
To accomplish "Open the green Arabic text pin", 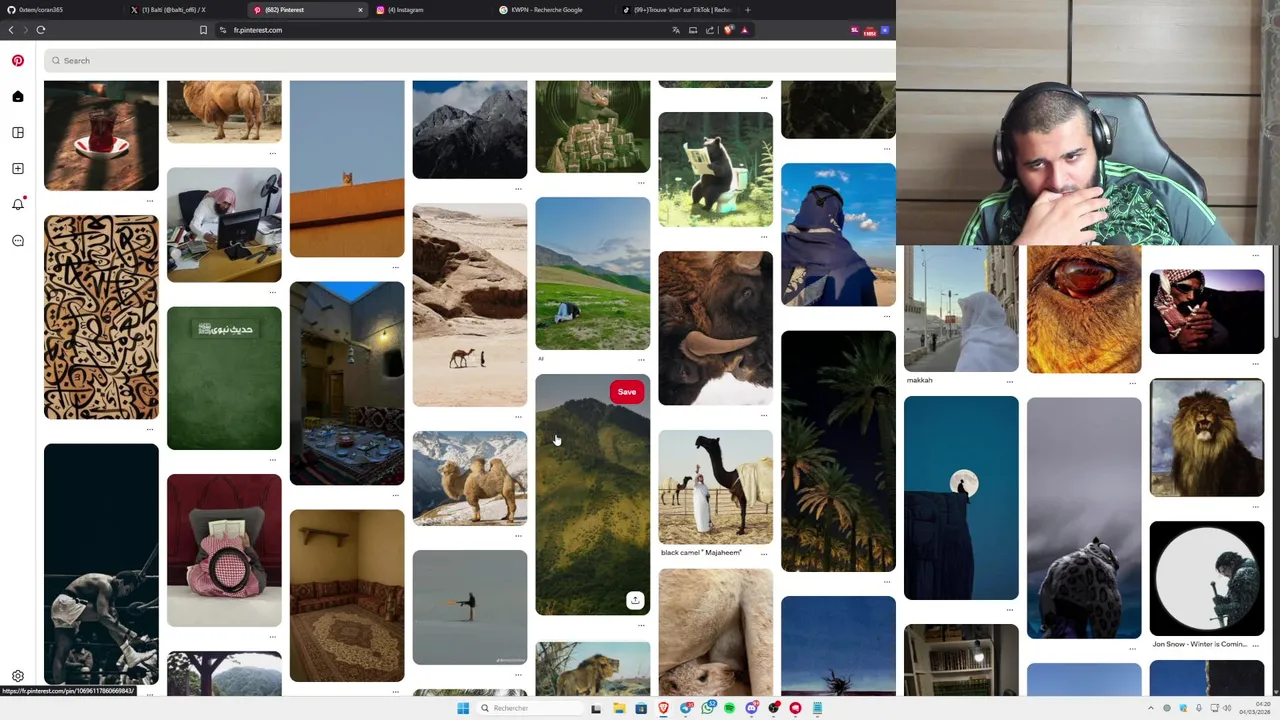I will pyautogui.click(x=224, y=378).
